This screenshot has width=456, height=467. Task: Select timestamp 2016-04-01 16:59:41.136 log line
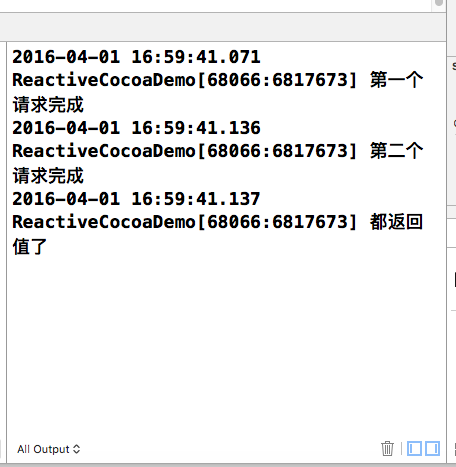point(136,128)
